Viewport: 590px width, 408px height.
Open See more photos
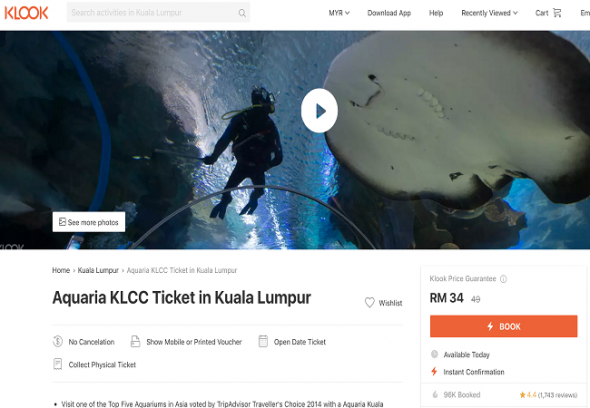click(x=89, y=222)
